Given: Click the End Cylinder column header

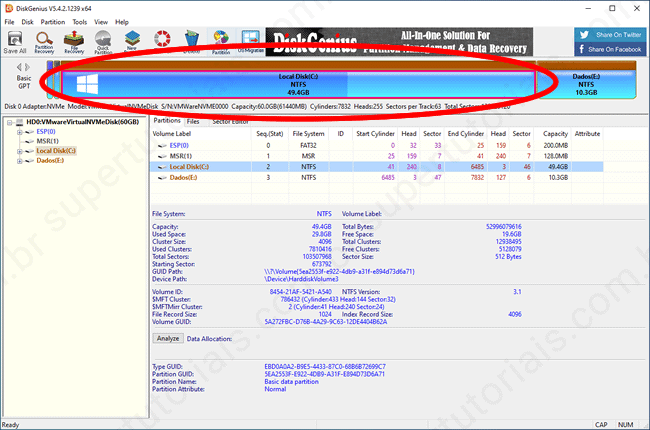Looking at the screenshot, I should tap(466, 134).
